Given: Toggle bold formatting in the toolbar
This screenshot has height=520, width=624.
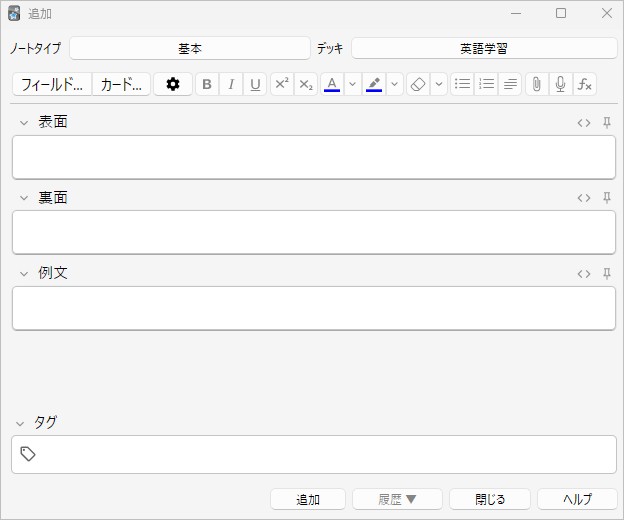Looking at the screenshot, I should point(207,85).
